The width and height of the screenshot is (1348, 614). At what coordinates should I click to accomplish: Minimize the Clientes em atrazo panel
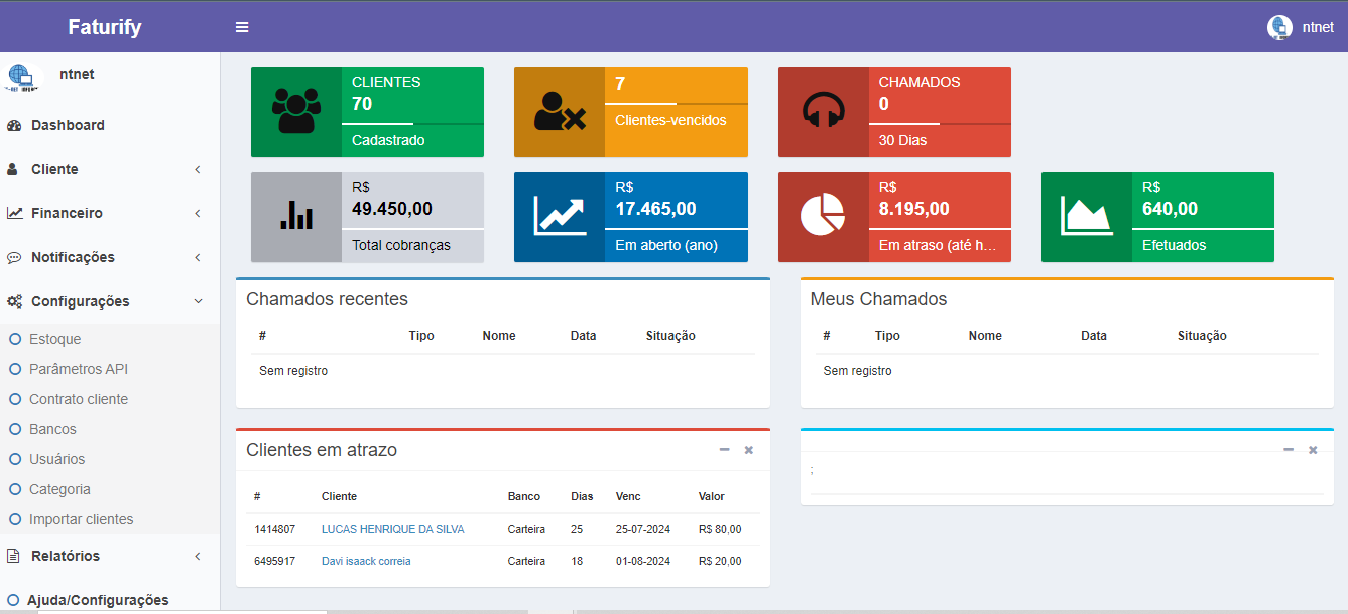(724, 450)
